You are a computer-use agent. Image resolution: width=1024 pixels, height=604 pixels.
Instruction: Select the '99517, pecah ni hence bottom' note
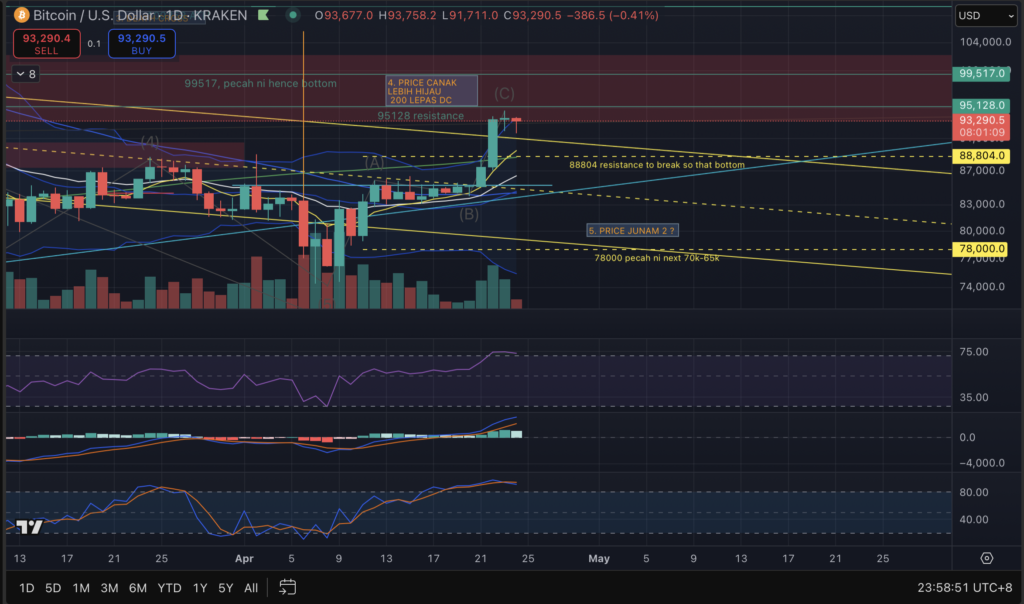[261, 84]
